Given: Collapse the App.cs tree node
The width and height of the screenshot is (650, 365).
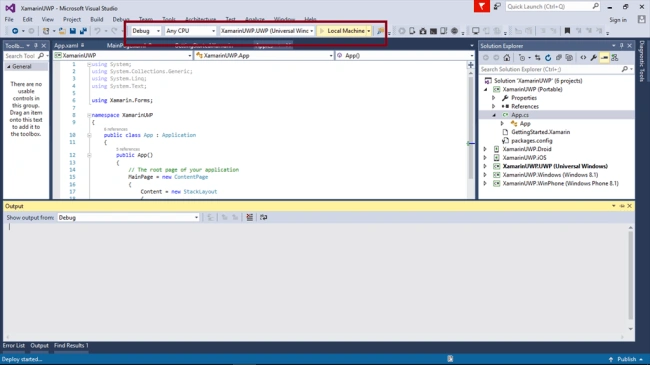Looking at the screenshot, I should click(494, 115).
